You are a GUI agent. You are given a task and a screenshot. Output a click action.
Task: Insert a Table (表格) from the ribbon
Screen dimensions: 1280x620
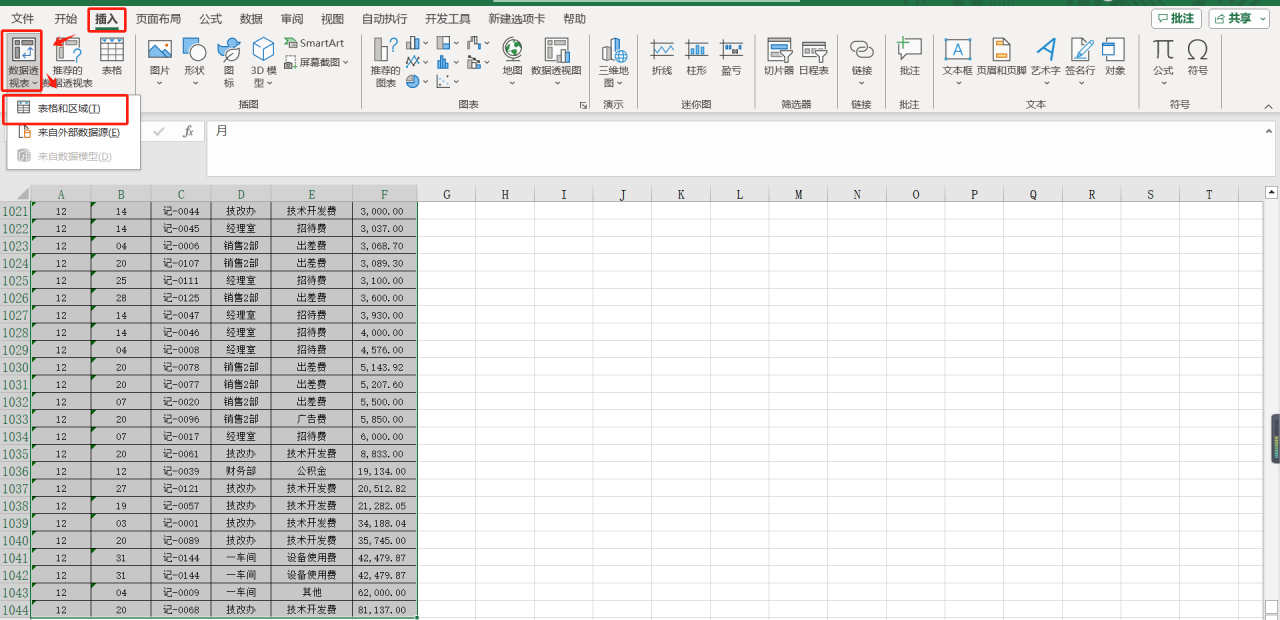(x=112, y=58)
